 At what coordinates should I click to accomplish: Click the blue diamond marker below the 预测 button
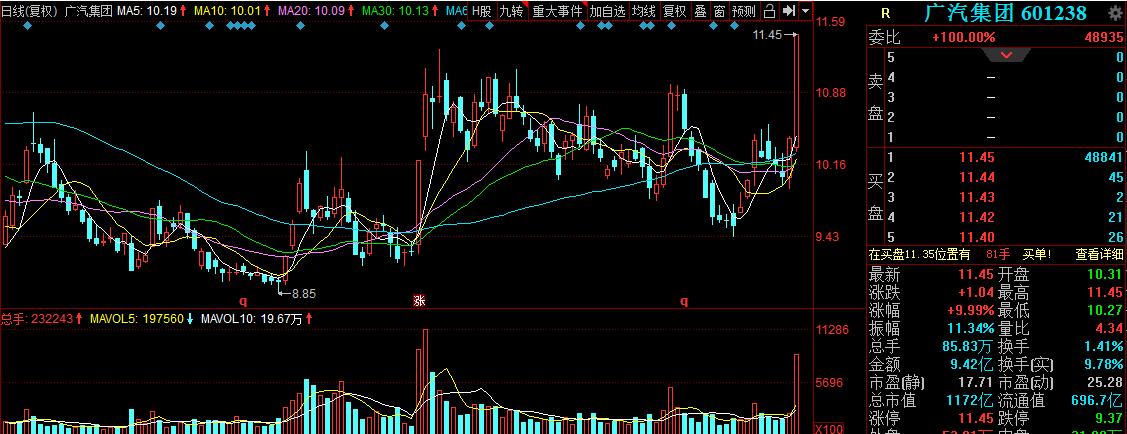[734, 27]
